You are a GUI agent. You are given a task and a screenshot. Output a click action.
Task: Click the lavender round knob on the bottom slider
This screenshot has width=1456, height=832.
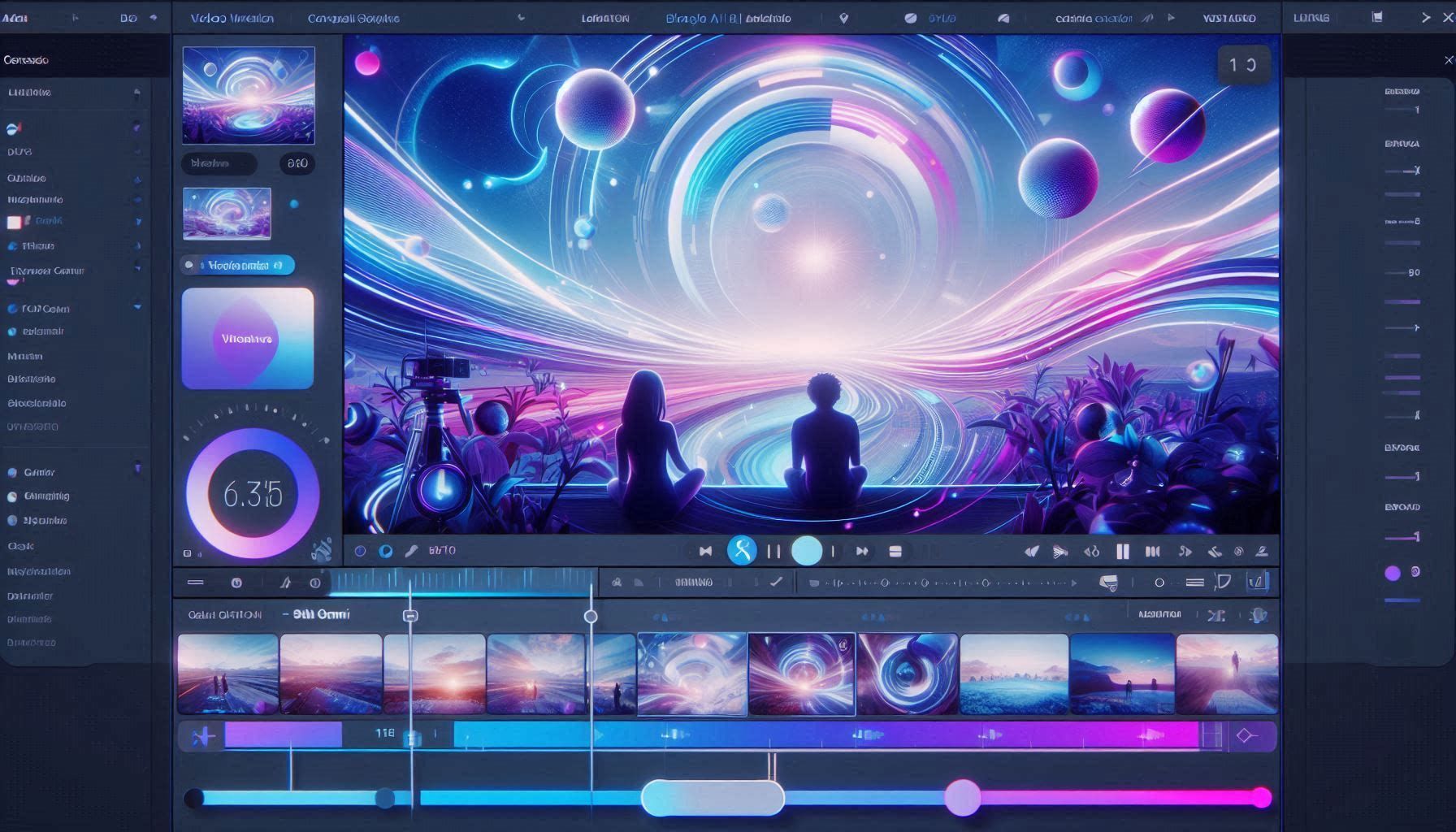coord(963,797)
